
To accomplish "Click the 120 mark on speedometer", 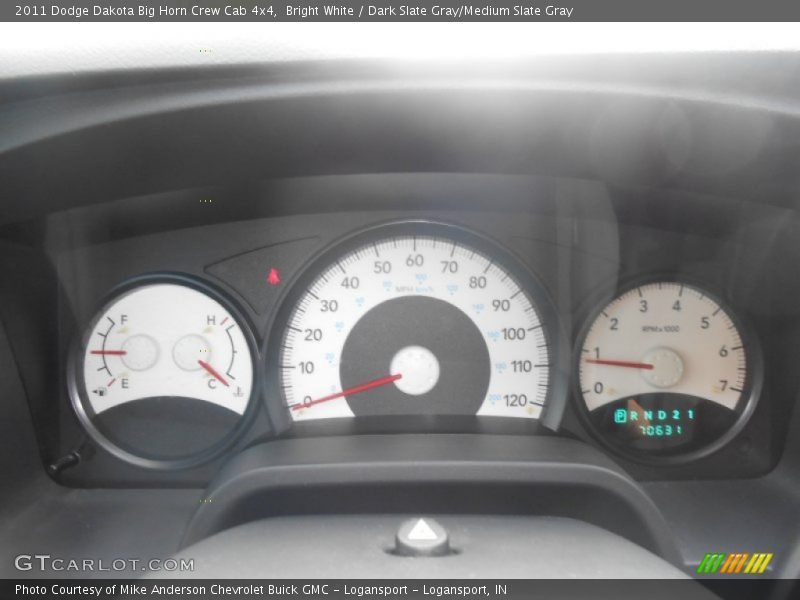I will point(515,401).
